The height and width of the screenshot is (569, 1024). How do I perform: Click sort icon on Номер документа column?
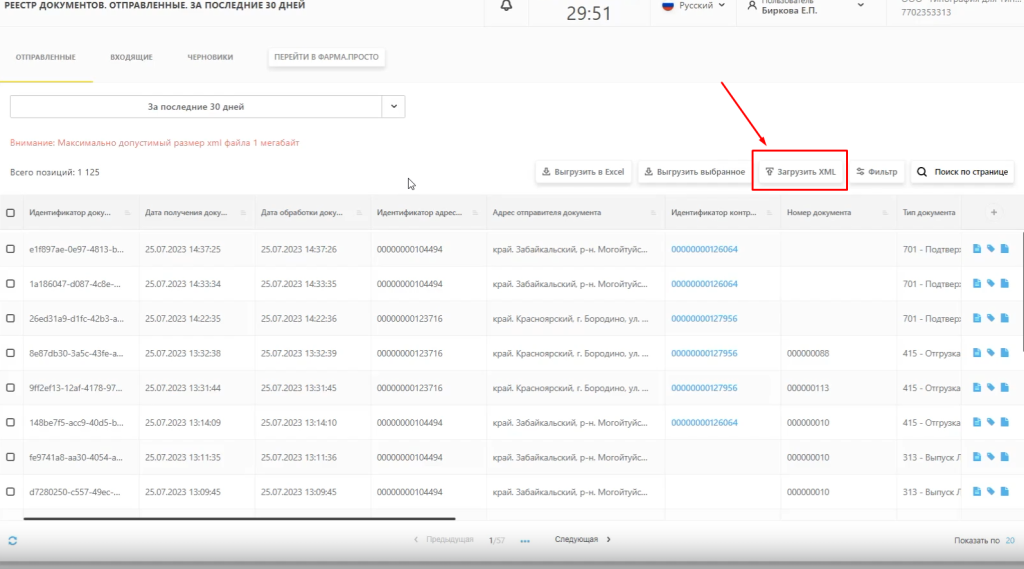[x=881, y=213]
